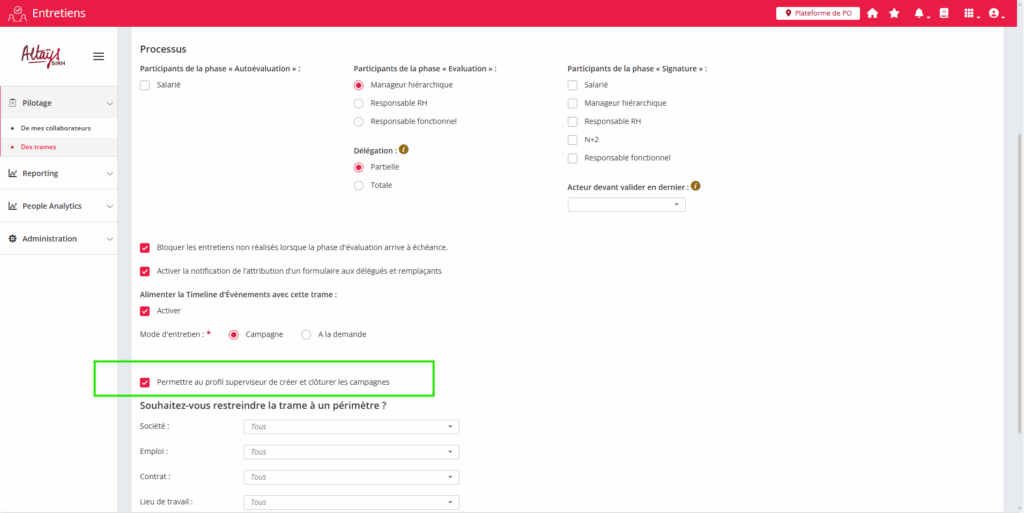Open the documentation book icon
Screen dimensions: 1024x513
(943, 13)
